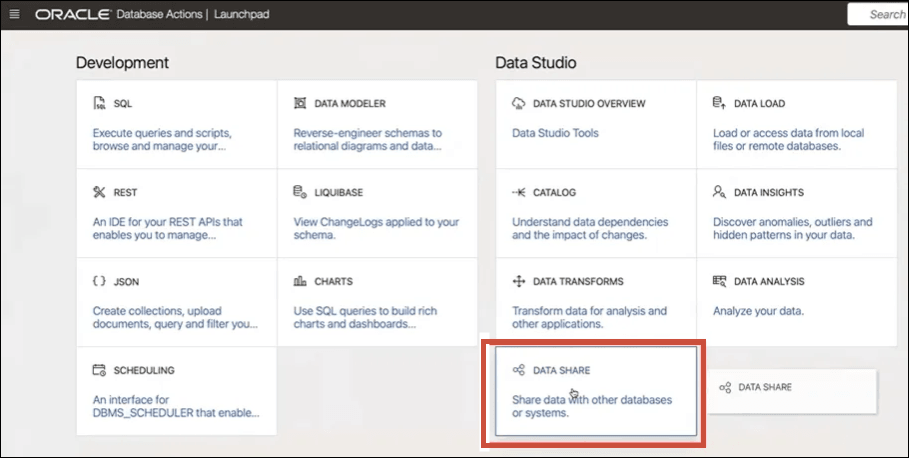Click the Catalog icon
The width and height of the screenshot is (909, 458).
(519, 192)
